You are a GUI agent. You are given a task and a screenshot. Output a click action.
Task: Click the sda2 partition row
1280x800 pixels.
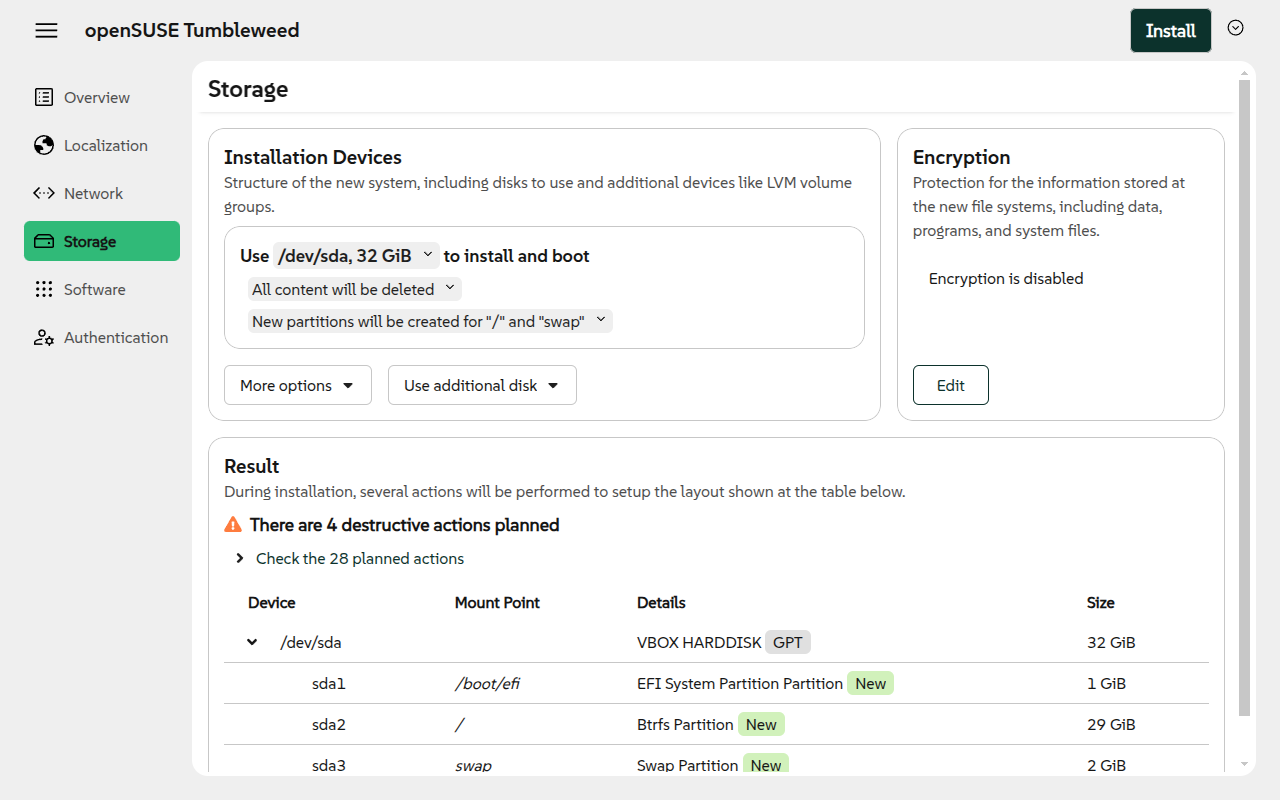coord(716,724)
